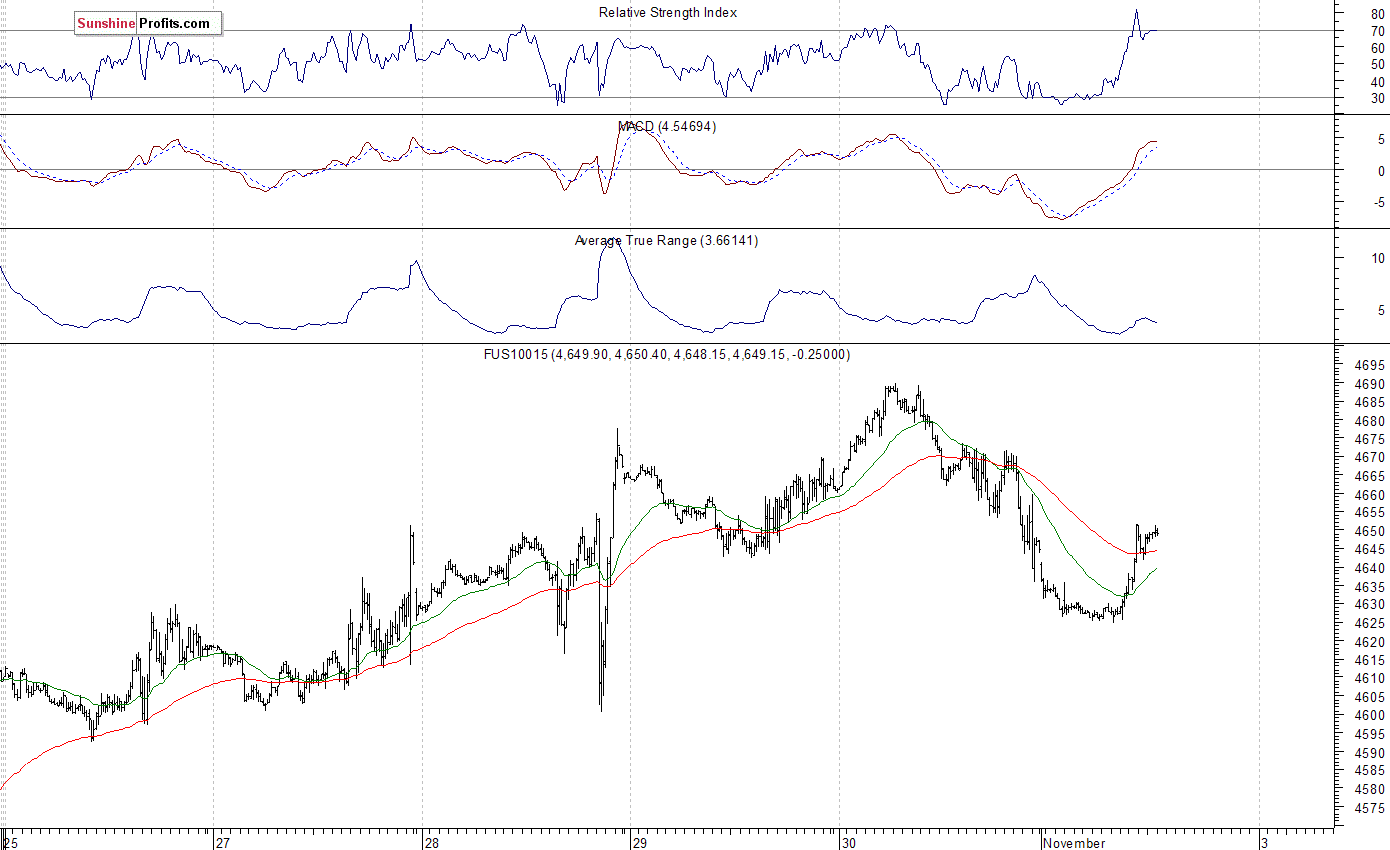This screenshot has width=1390, height=850.
Task: Click the MACD axis value -5
Action: click(x=1379, y=203)
